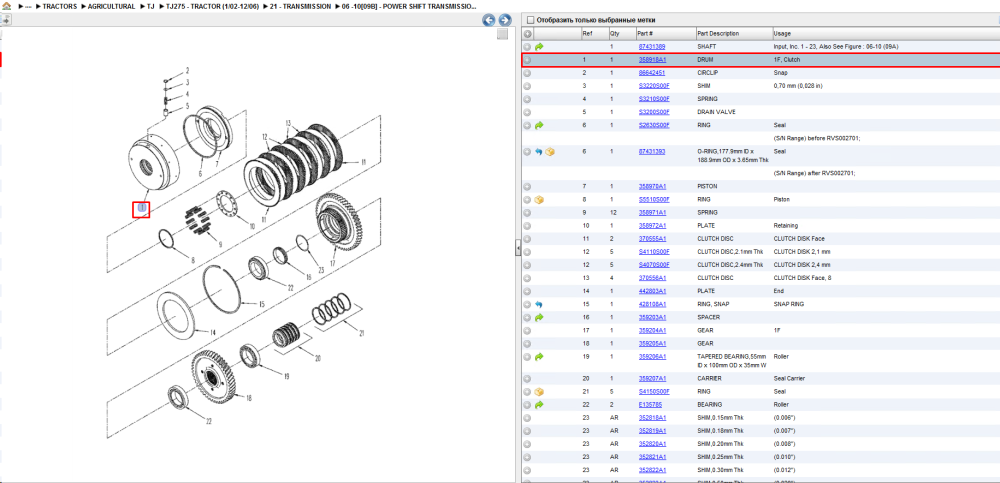Image resolution: width=1000 pixels, height=483 pixels.
Task: Click the blue arrow on 428108A1 row
Action: 539,304
